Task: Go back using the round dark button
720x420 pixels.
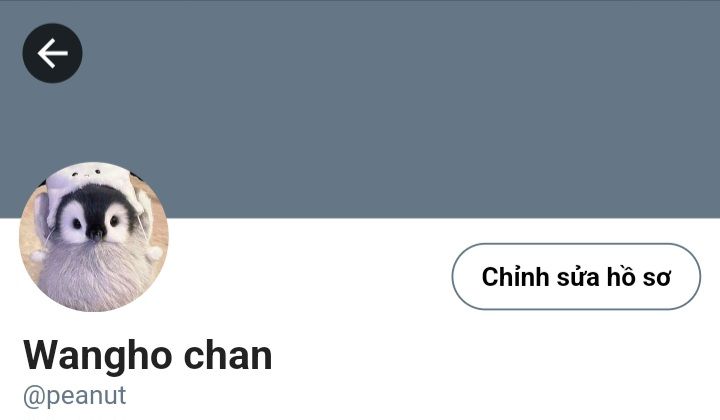Action: [52, 53]
